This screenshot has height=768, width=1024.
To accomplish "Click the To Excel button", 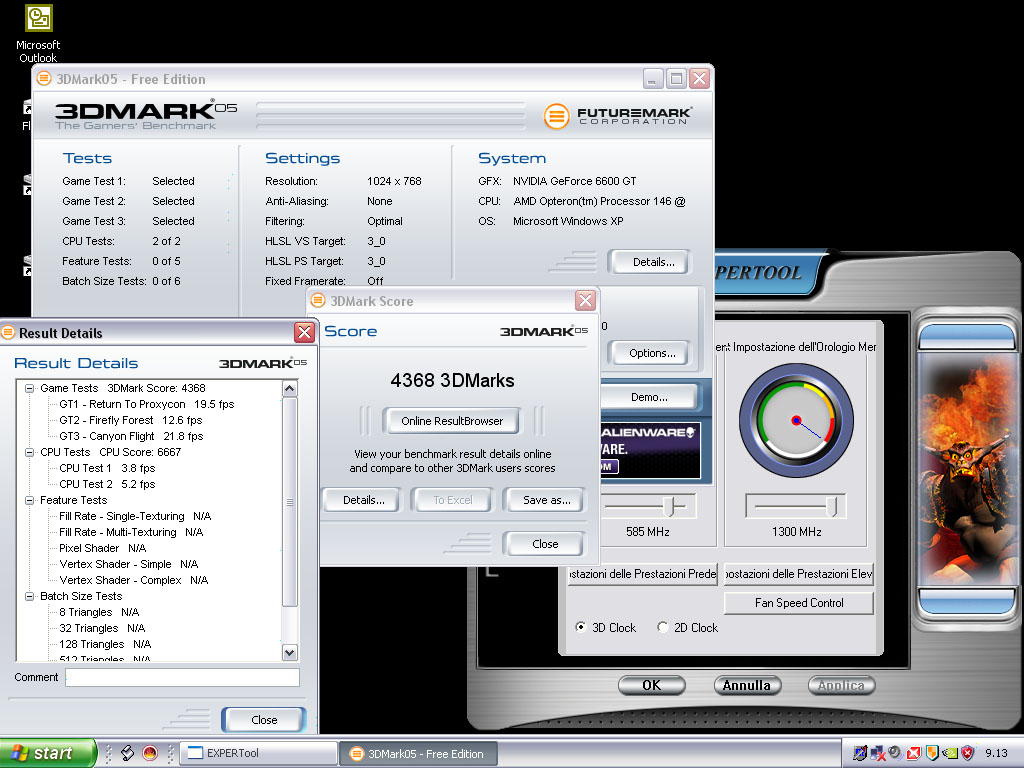I will point(453,500).
